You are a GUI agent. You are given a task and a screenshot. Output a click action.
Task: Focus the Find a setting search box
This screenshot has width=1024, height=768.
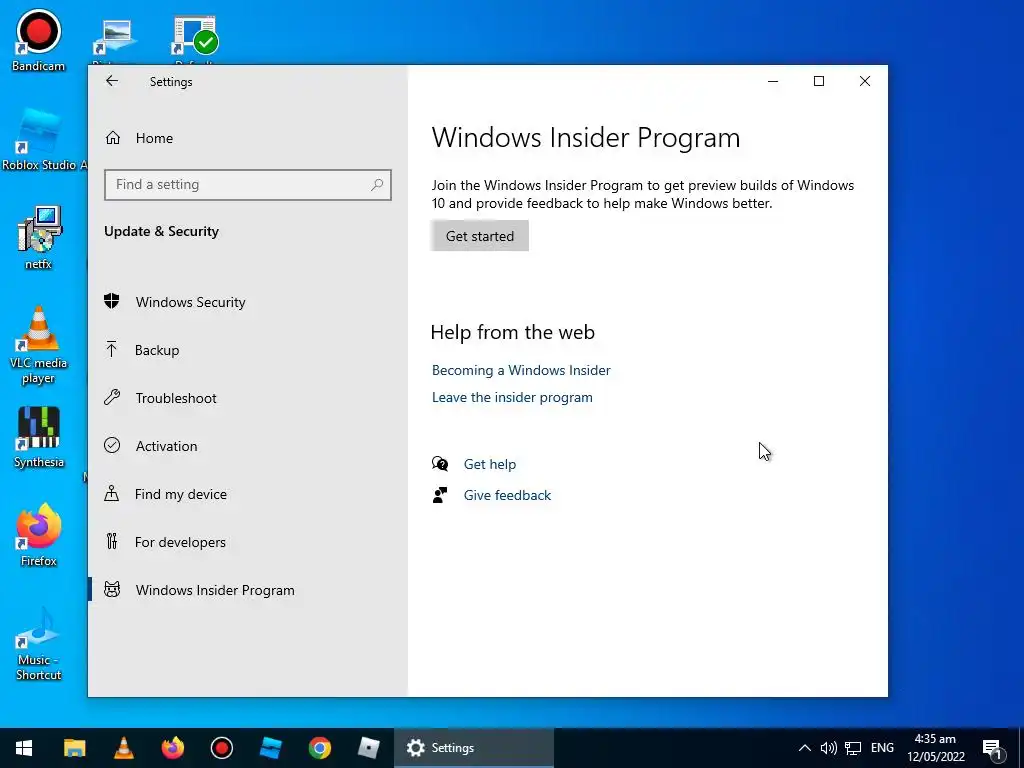[x=248, y=185]
